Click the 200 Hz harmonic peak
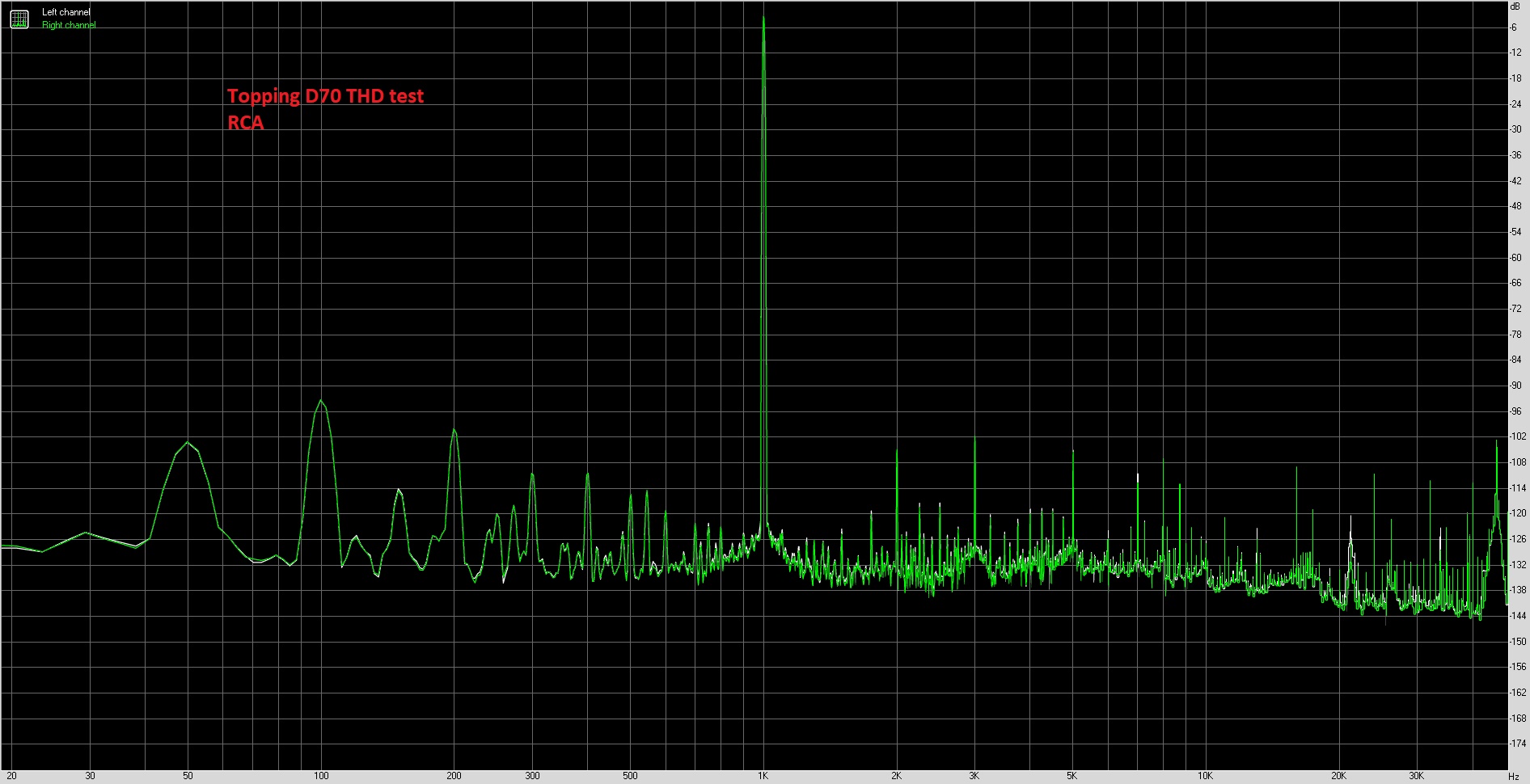This screenshot has width=1530, height=784. pyautogui.click(x=454, y=431)
